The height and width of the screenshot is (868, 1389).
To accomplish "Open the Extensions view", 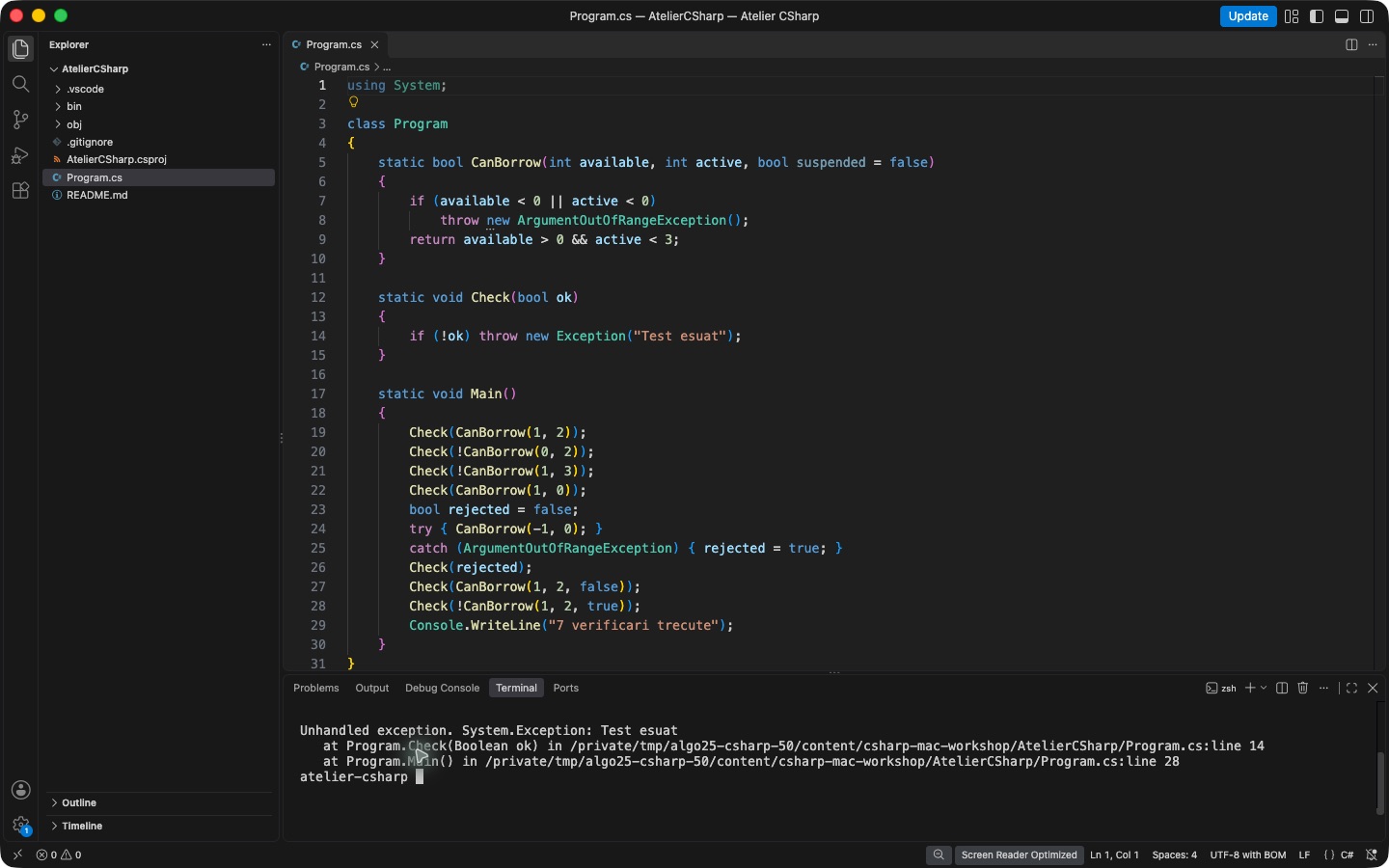I will (x=20, y=190).
